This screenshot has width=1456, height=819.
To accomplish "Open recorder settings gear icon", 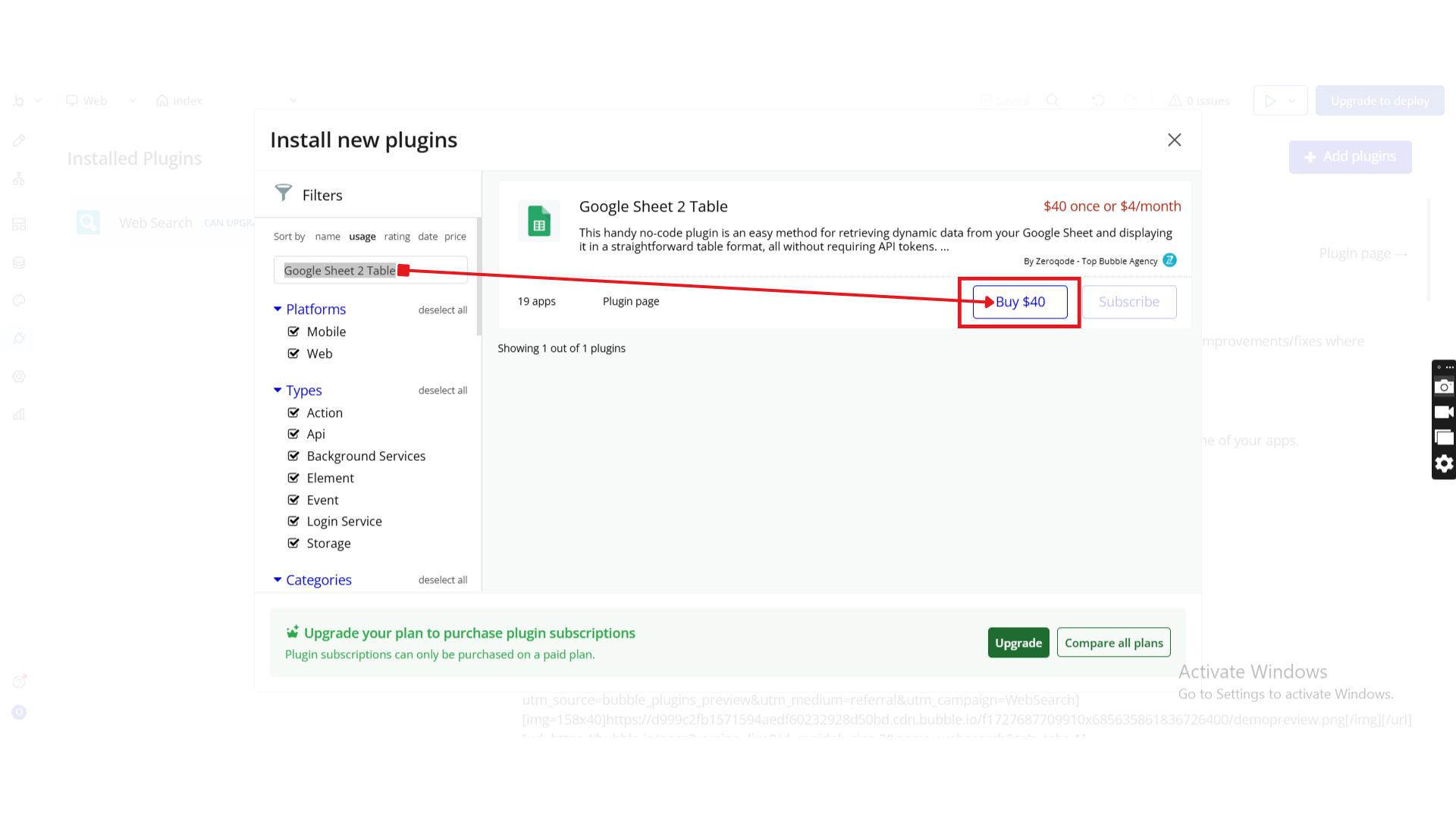I will pyautogui.click(x=1444, y=463).
